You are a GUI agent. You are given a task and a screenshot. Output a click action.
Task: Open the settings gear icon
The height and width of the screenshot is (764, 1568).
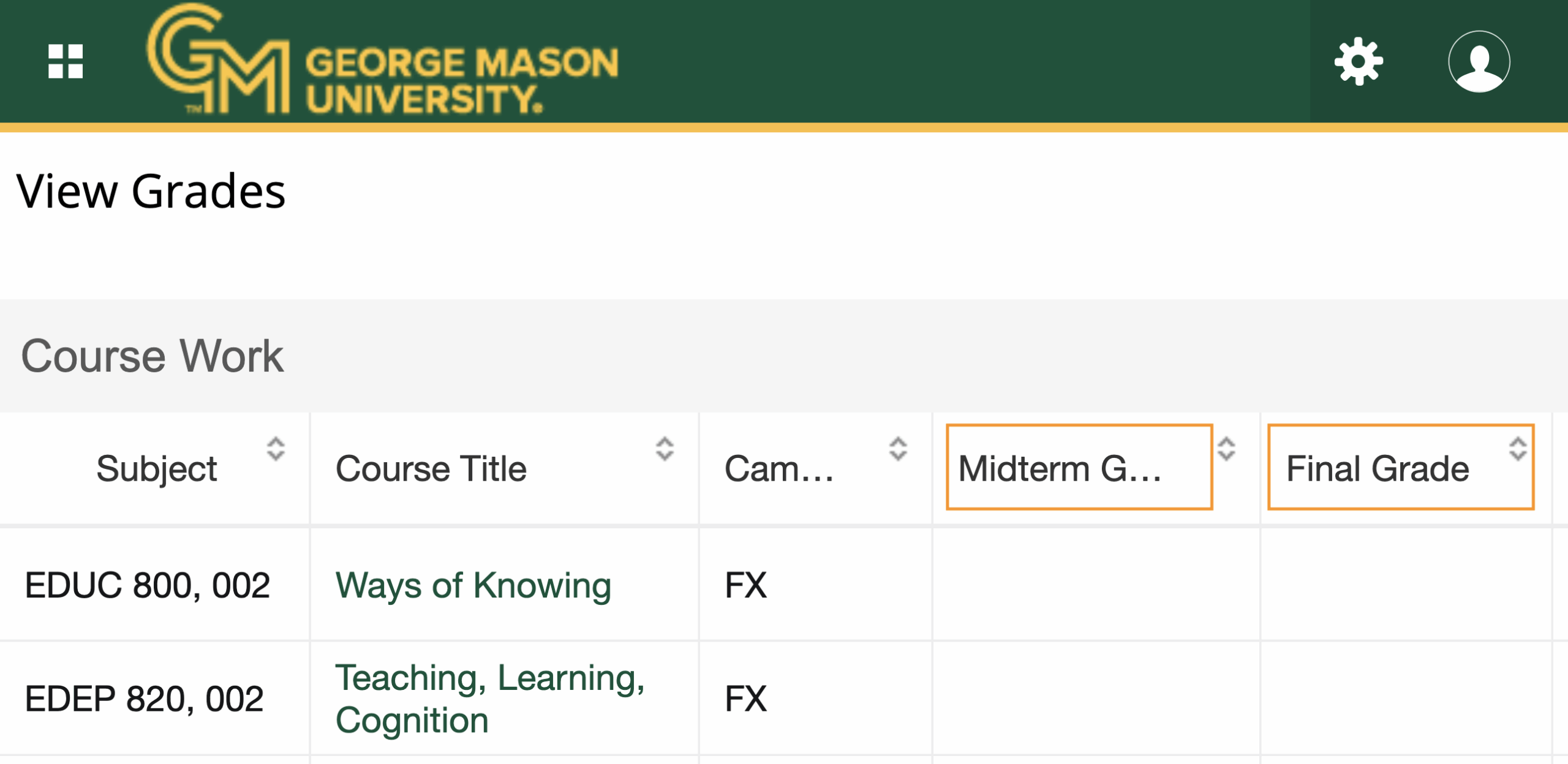point(1359,61)
